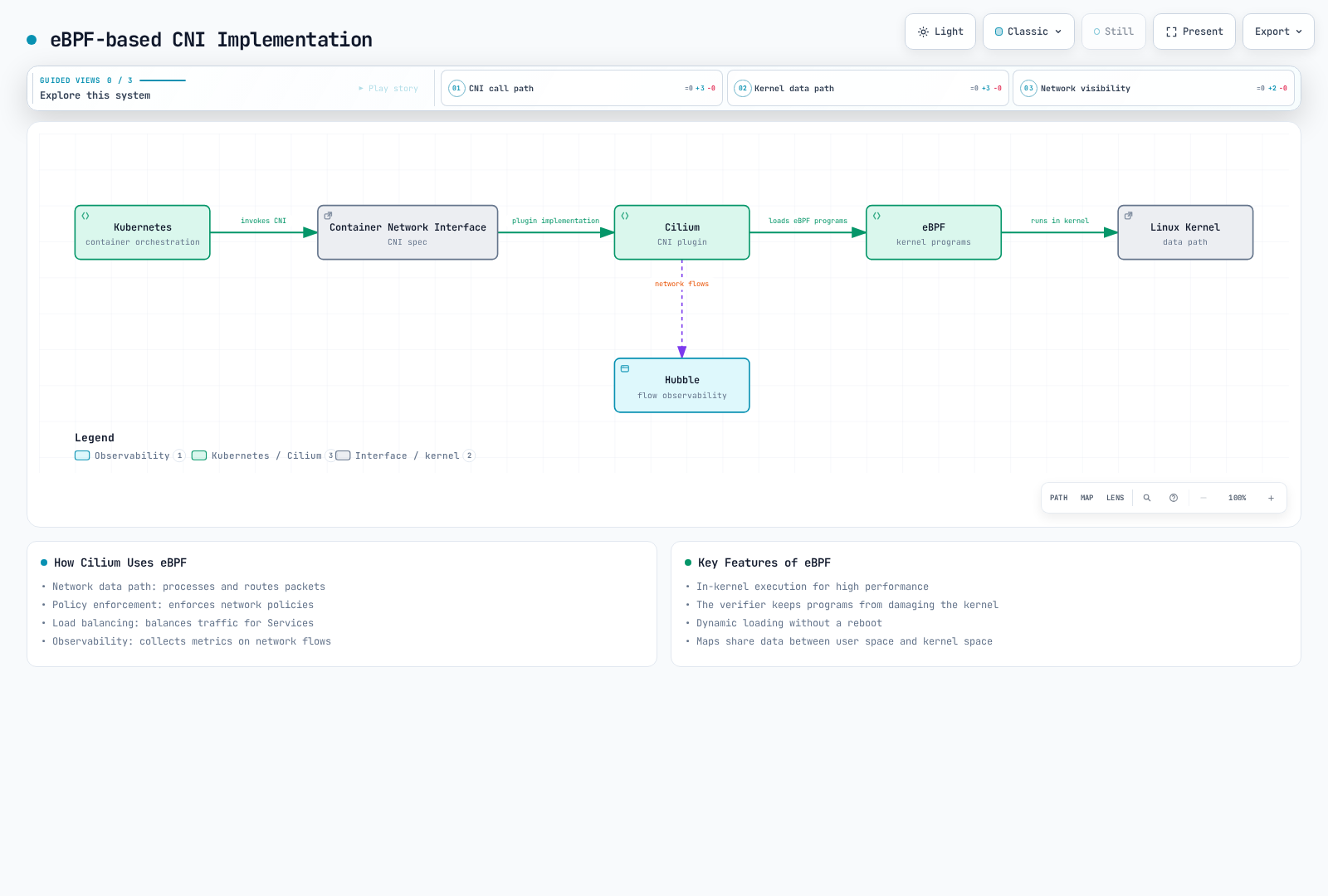The image size is (1328, 896).
Task: Enter Present fullscreen mode
Action: click(x=1194, y=32)
